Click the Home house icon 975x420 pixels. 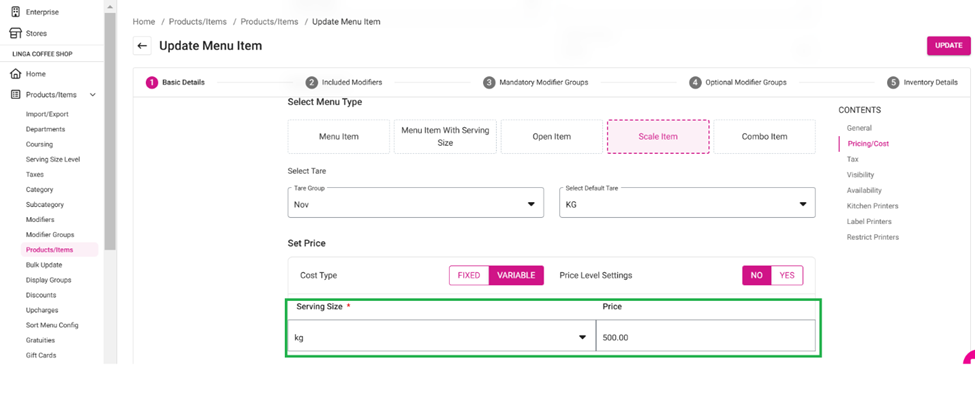(x=15, y=74)
